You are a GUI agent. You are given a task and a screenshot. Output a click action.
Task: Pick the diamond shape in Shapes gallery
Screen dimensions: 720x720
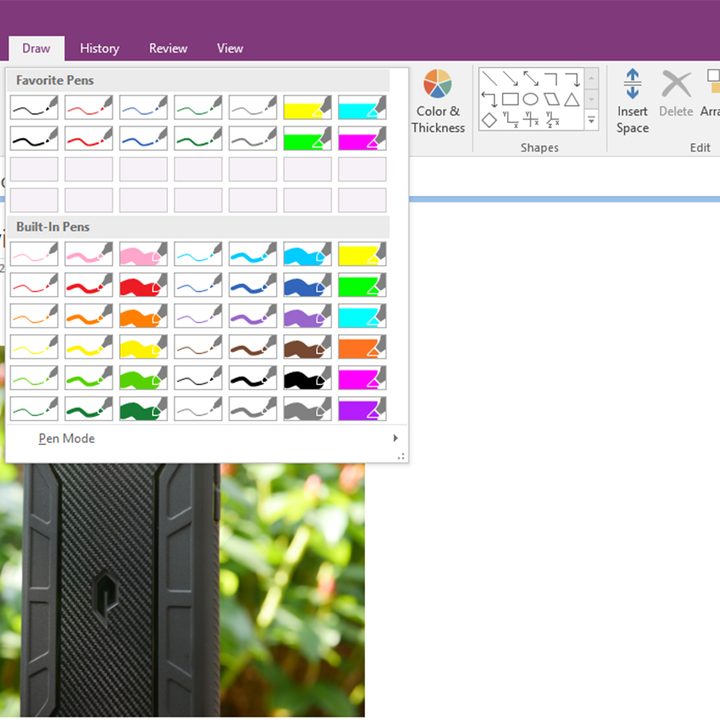tap(489, 120)
